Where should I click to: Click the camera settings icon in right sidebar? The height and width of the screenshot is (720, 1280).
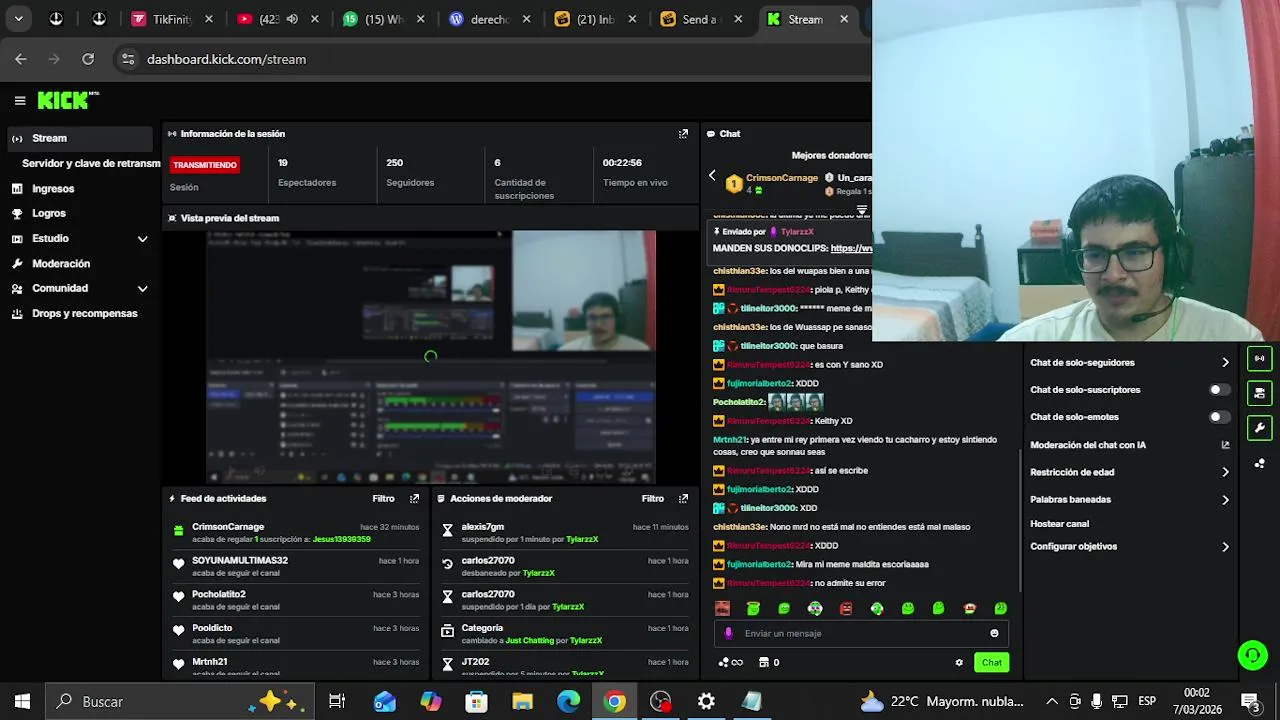coord(1259,393)
